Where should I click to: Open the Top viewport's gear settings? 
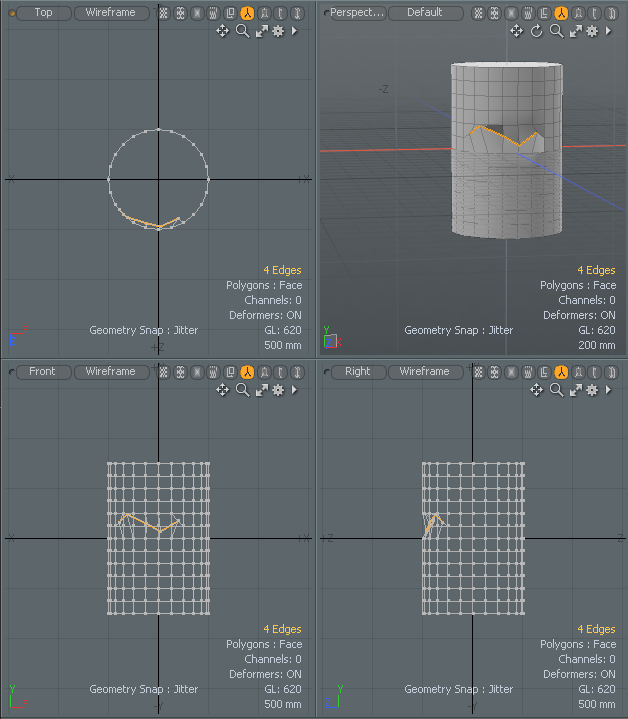pyautogui.click(x=278, y=31)
